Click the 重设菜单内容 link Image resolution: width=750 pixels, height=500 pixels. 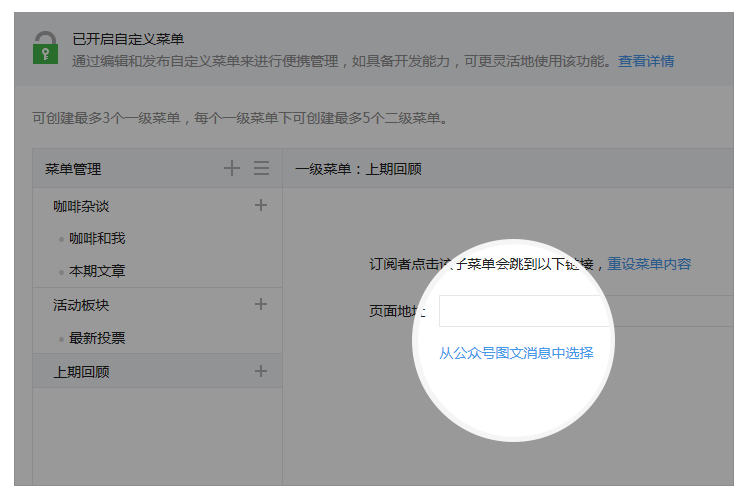pos(649,264)
